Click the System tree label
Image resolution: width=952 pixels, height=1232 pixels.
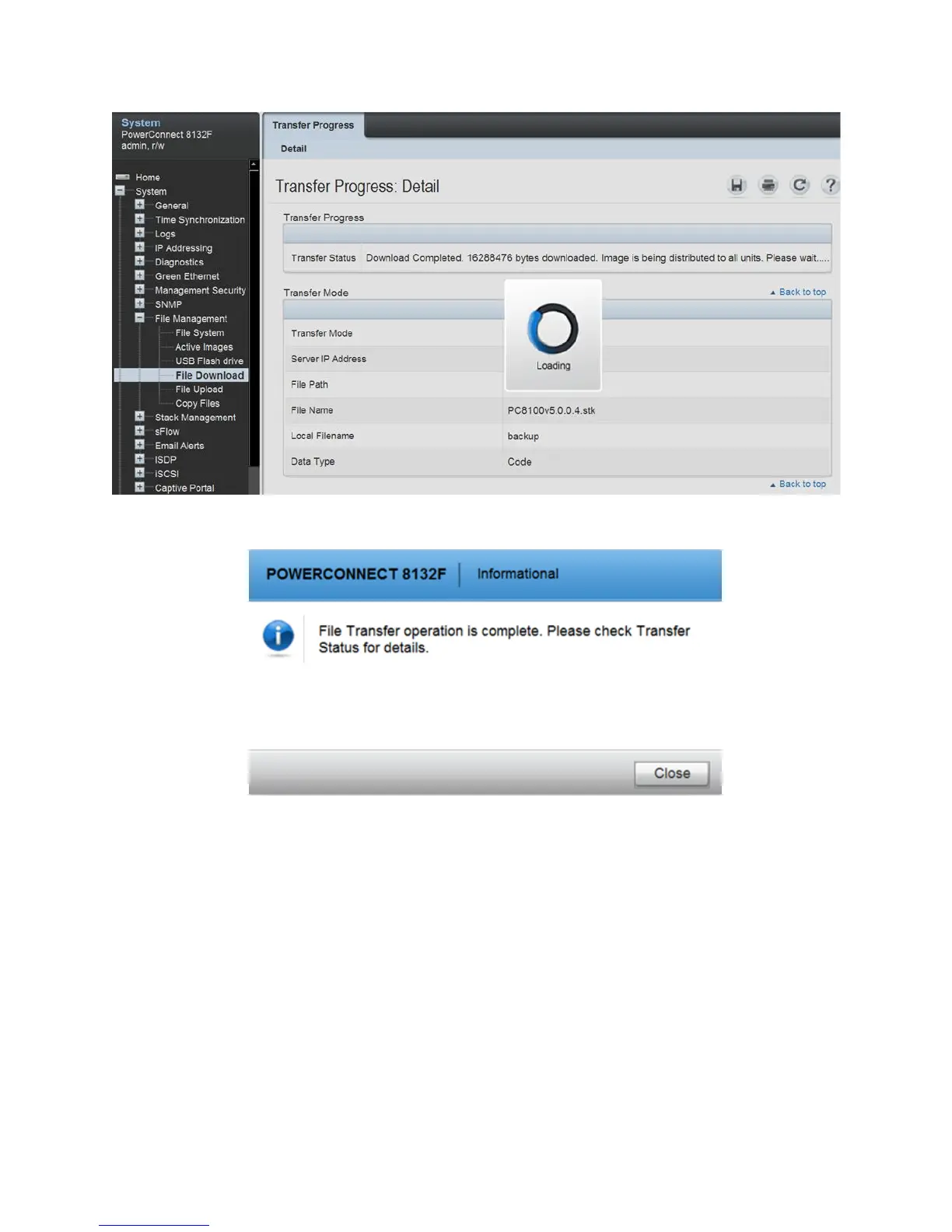click(x=151, y=191)
